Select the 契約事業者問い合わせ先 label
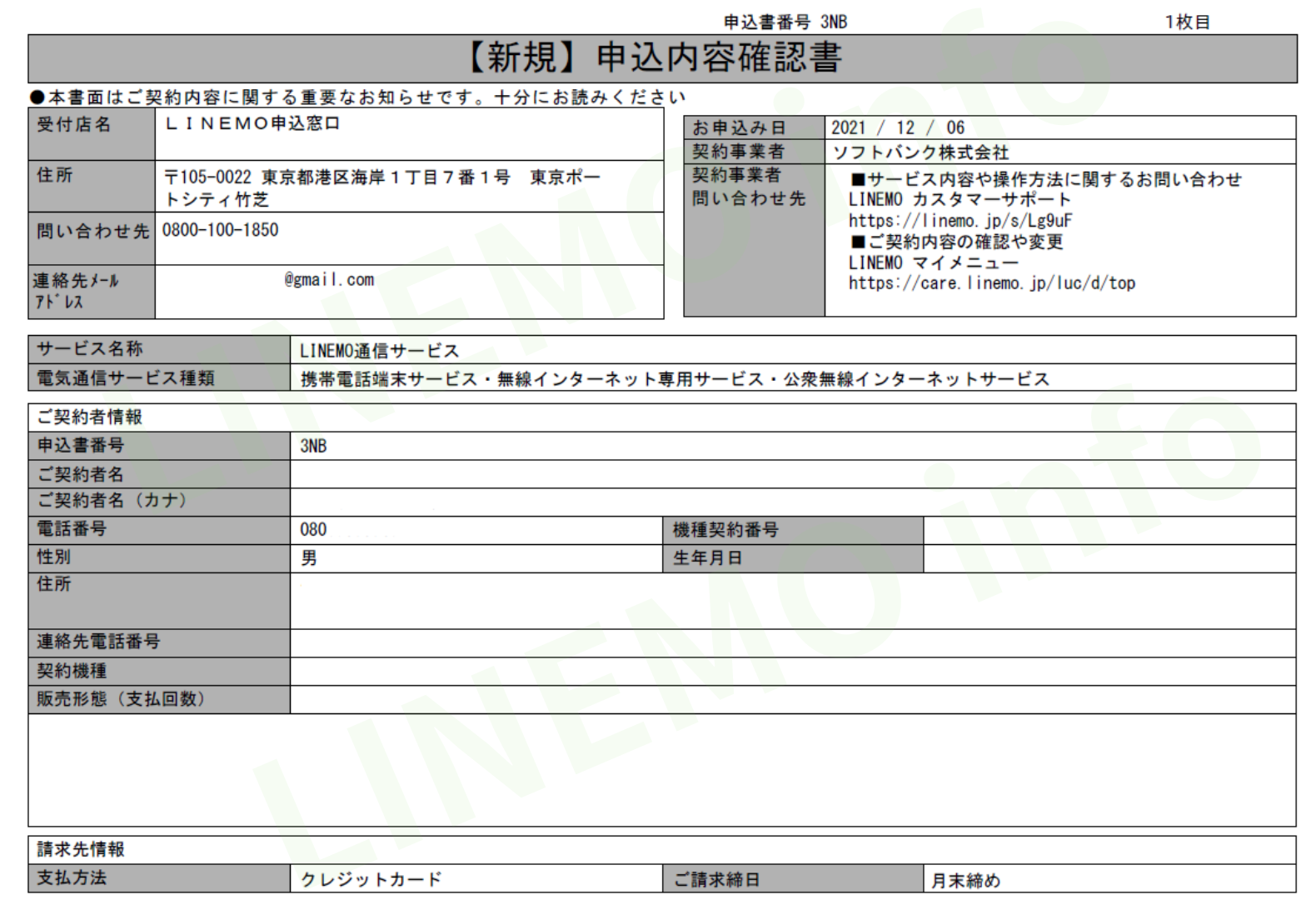 click(749, 187)
